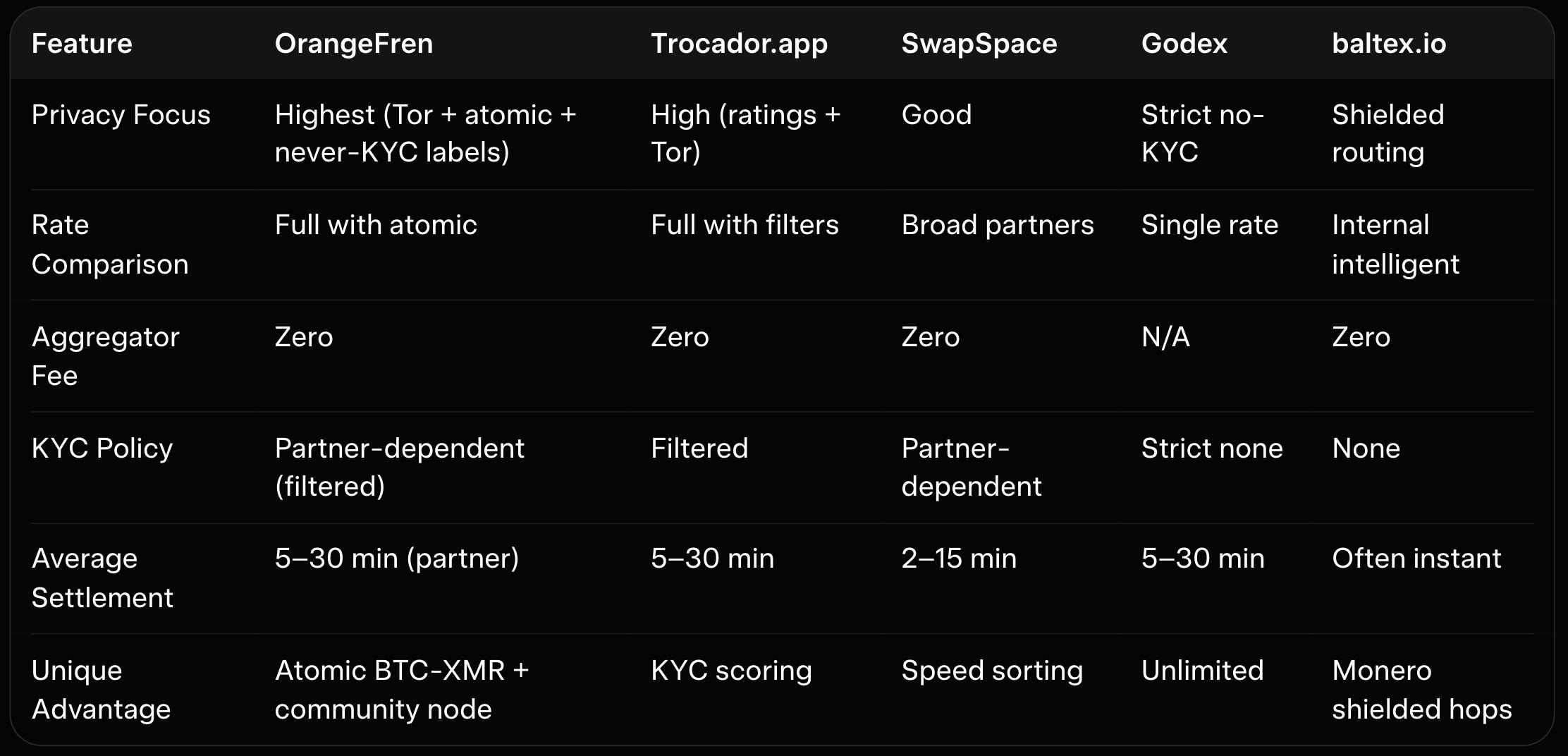Select the Speed sorting cell
Viewport: 1568px width, 756px height.
992,671
